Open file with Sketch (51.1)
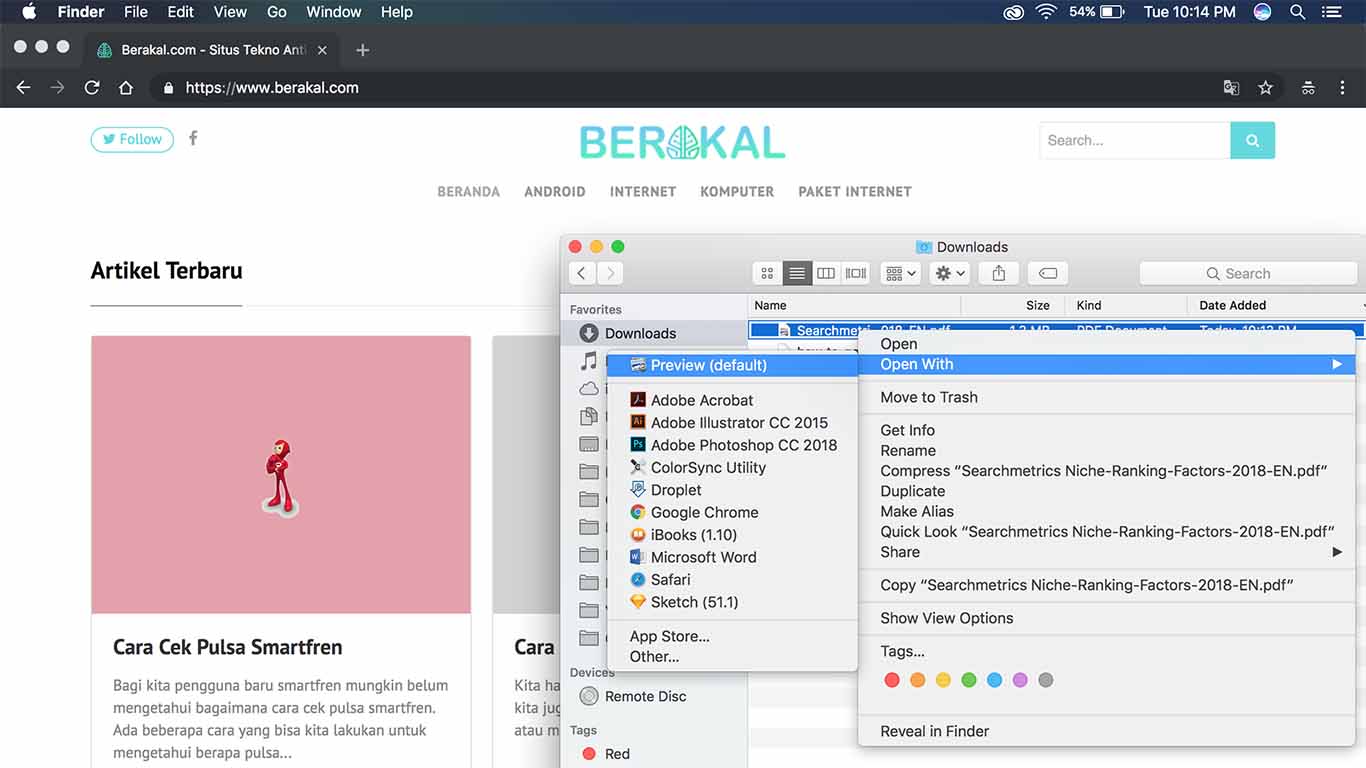The image size is (1366, 768). (684, 602)
